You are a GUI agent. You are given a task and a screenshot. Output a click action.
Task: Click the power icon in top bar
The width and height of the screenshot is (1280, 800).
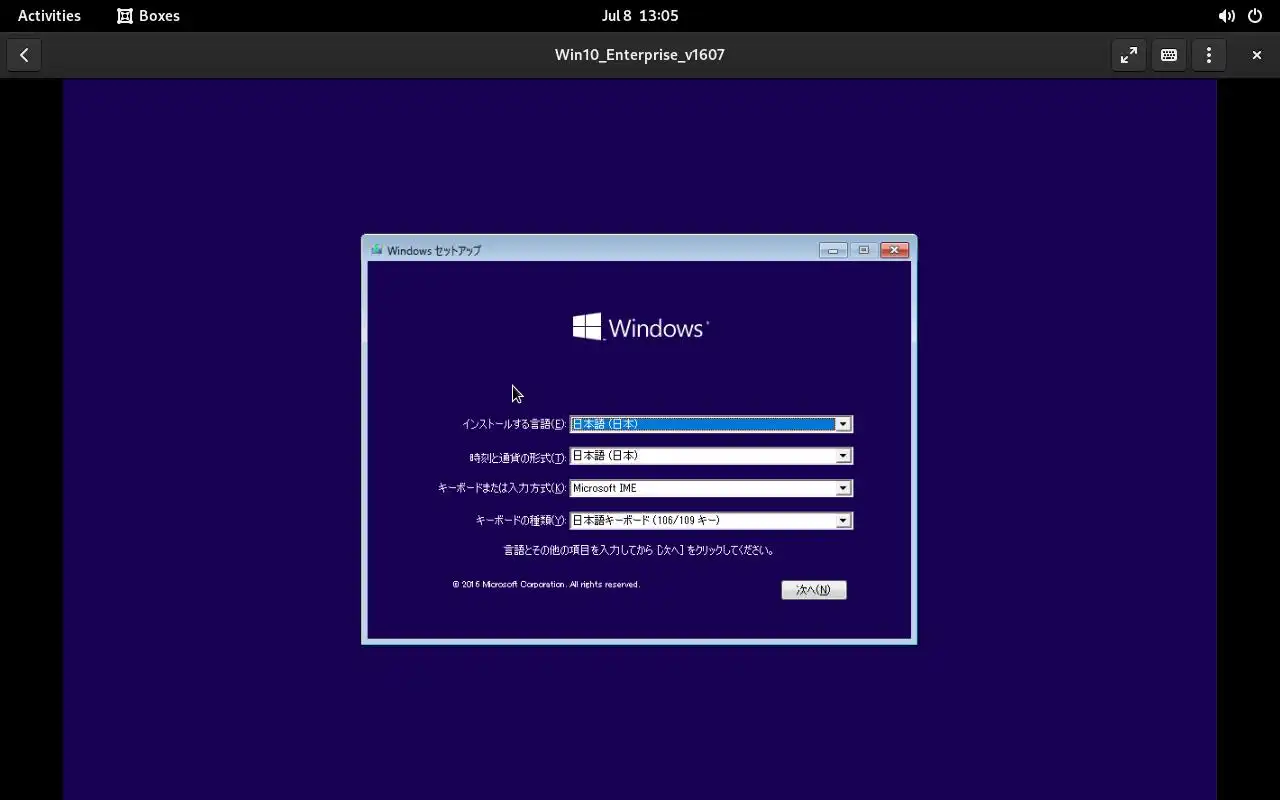click(1255, 16)
